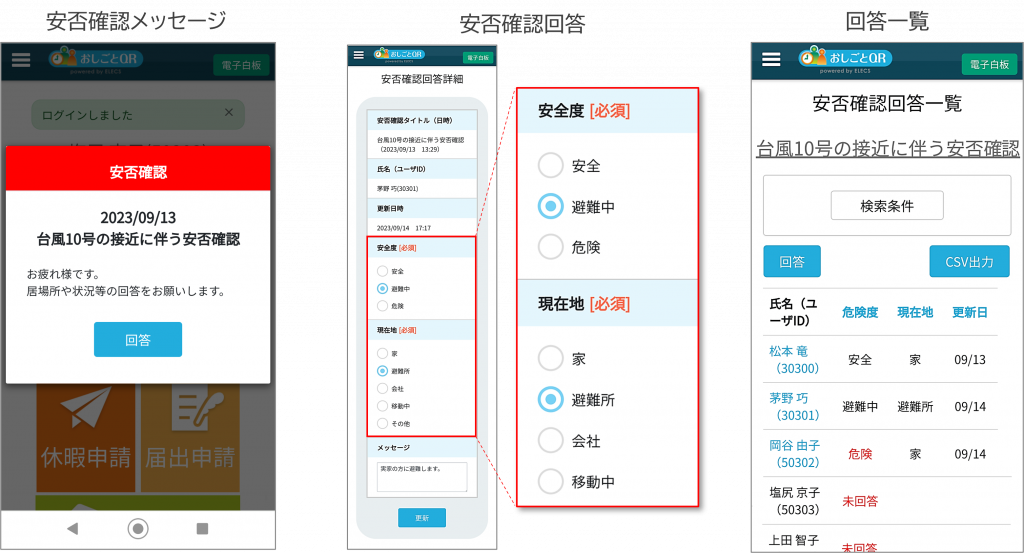The width and height of the screenshot is (1024, 553).
Task: Click 回答 button in 安否確認 dialog
Action: tap(138, 340)
